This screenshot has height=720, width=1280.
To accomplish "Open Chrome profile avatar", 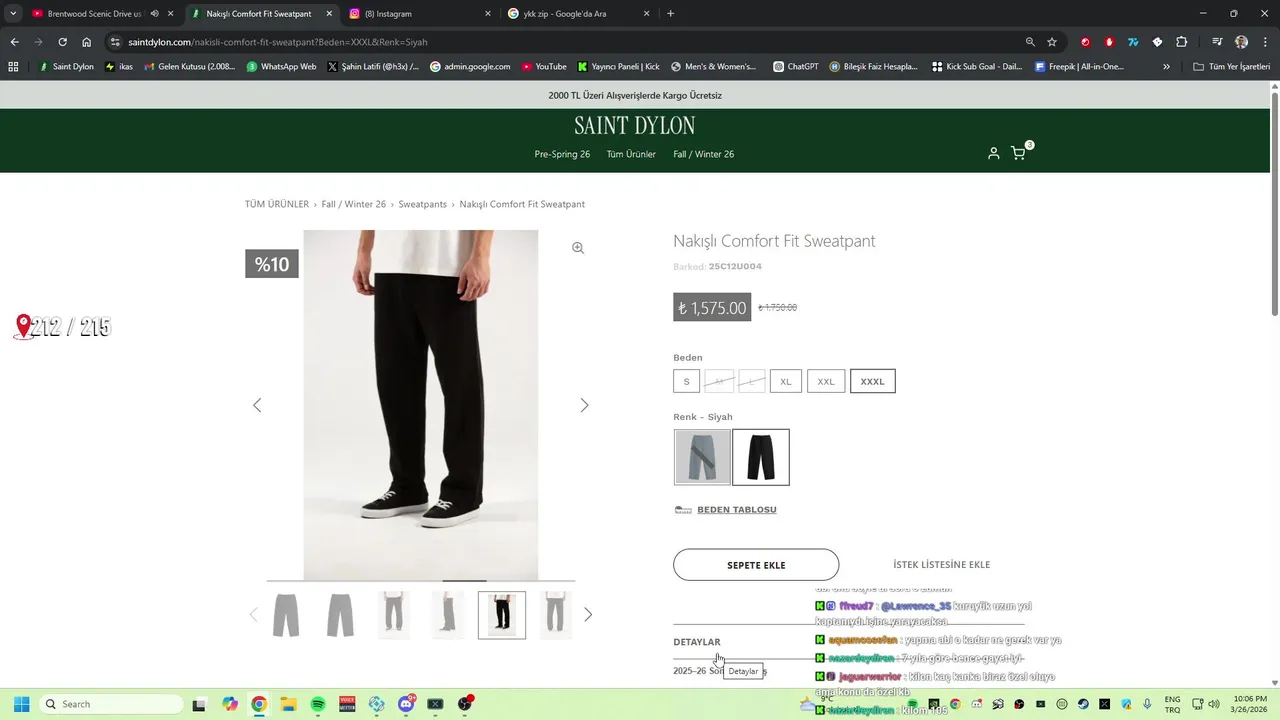I will coord(1241,42).
